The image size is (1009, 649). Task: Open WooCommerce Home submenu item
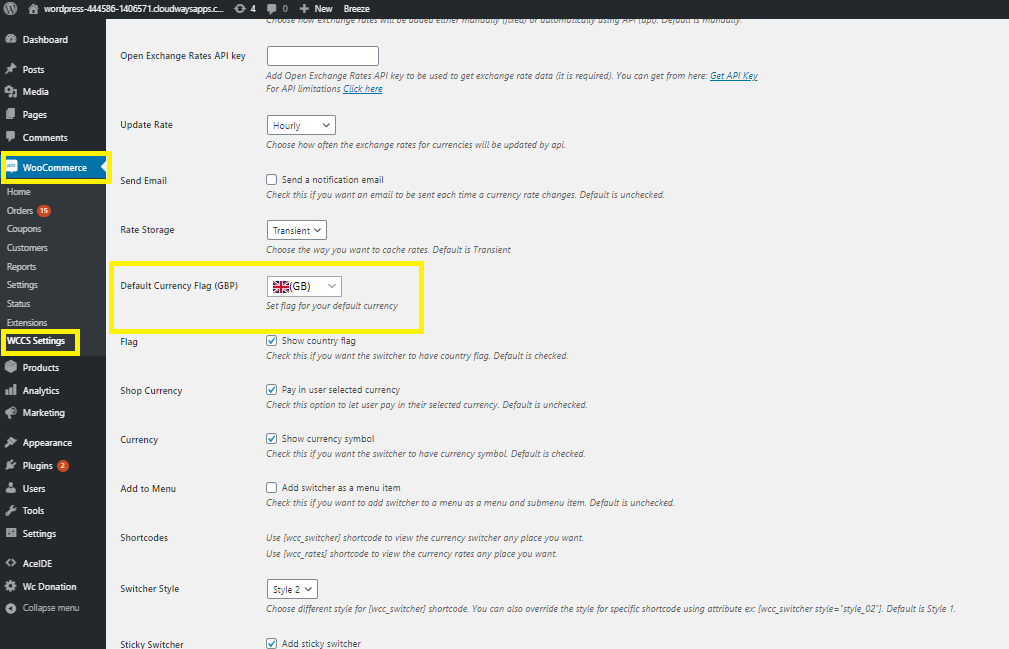pyautogui.click(x=19, y=192)
